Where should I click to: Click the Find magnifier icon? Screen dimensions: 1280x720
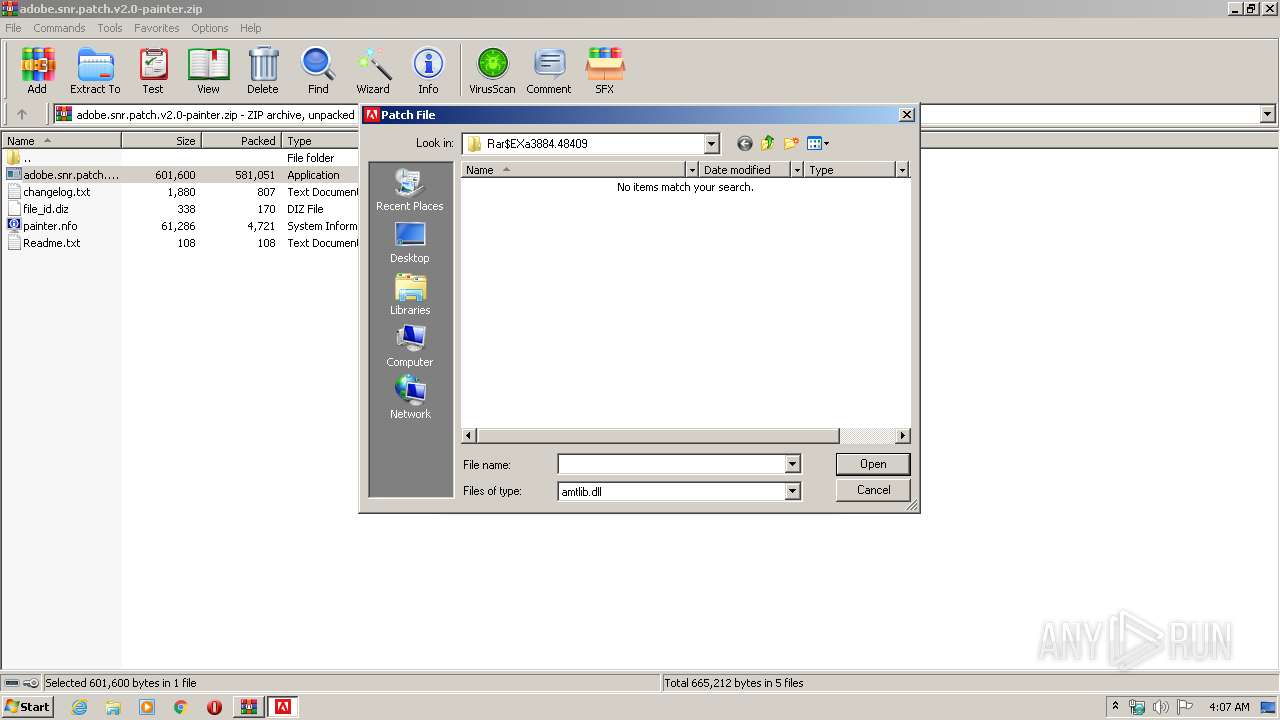pyautogui.click(x=318, y=70)
